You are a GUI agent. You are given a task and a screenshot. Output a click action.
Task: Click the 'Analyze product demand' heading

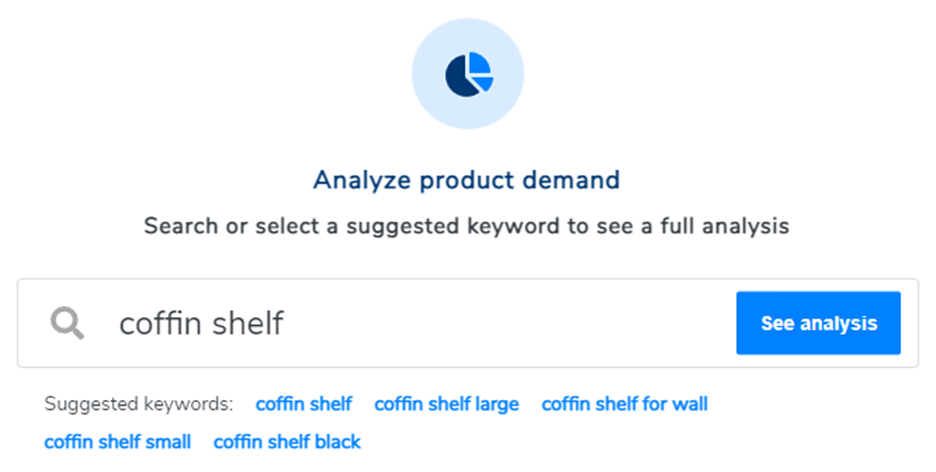(x=467, y=180)
